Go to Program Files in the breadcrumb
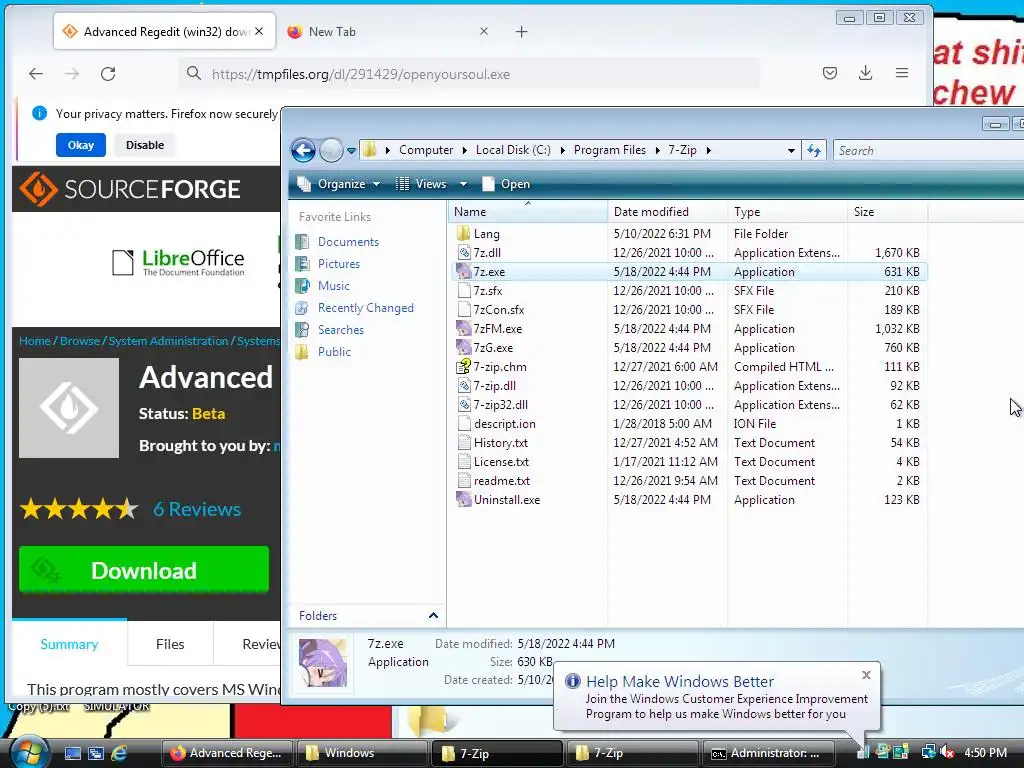The width and height of the screenshot is (1024, 768). pos(609,150)
